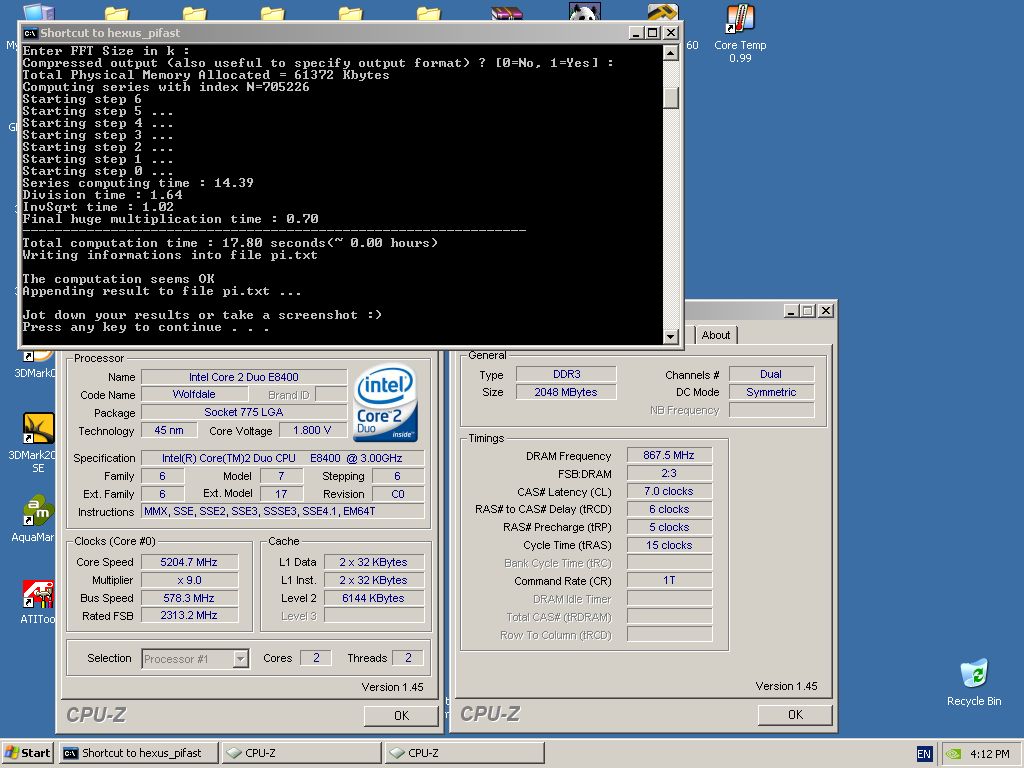Click the Code Name value 'Wolfdale'
1024x768 pixels.
(194, 394)
